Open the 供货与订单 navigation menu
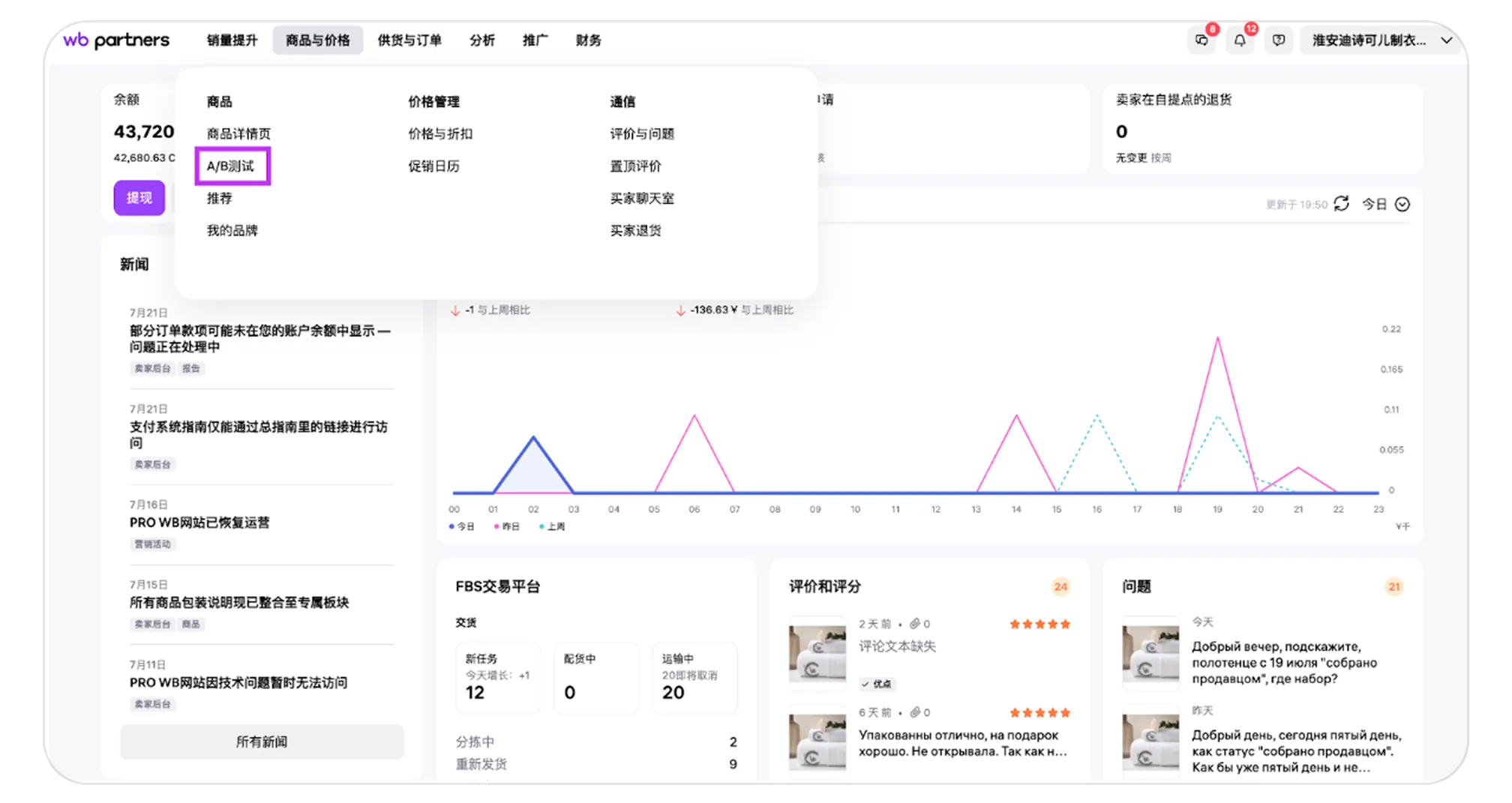The height and width of the screenshot is (803, 1512). [x=409, y=40]
